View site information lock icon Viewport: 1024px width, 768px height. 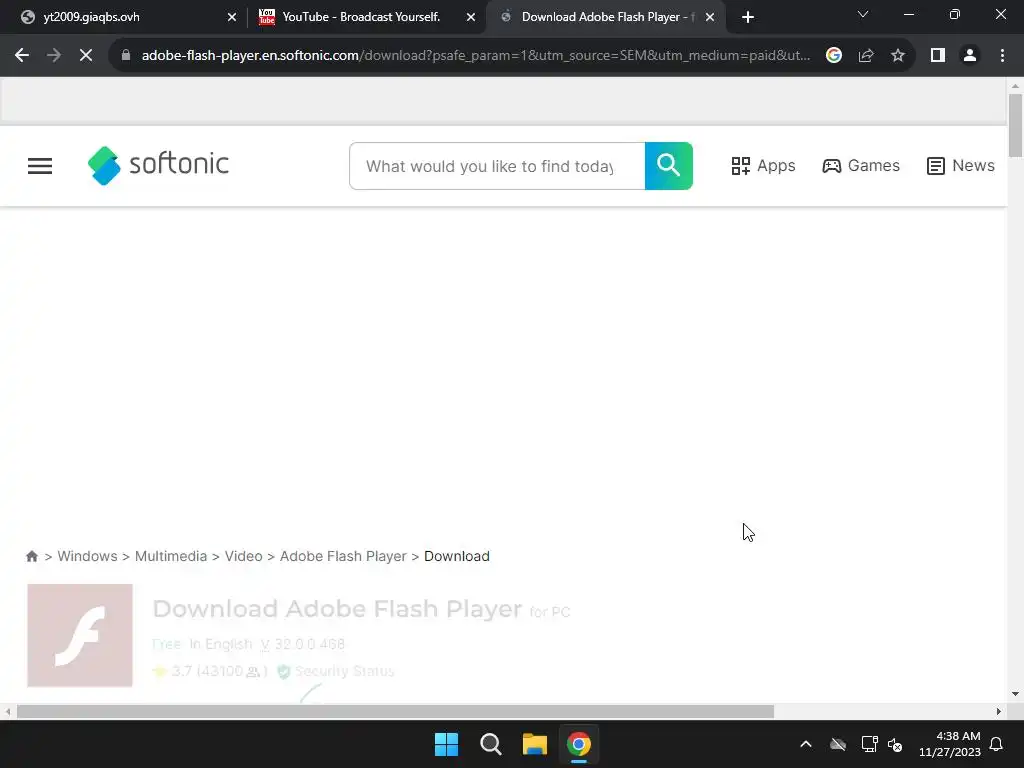tap(126, 56)
